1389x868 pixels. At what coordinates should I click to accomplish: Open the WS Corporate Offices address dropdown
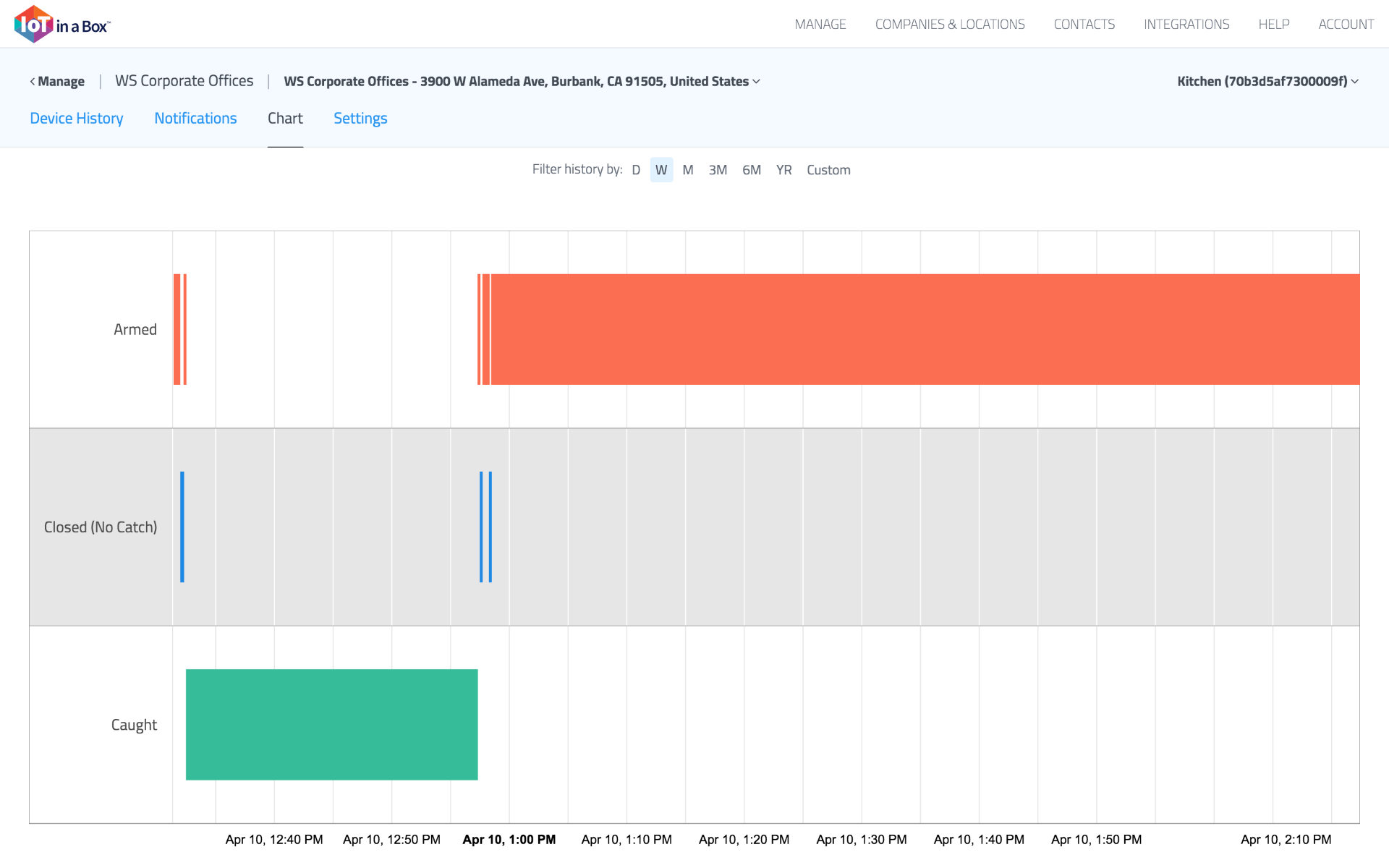522,81
